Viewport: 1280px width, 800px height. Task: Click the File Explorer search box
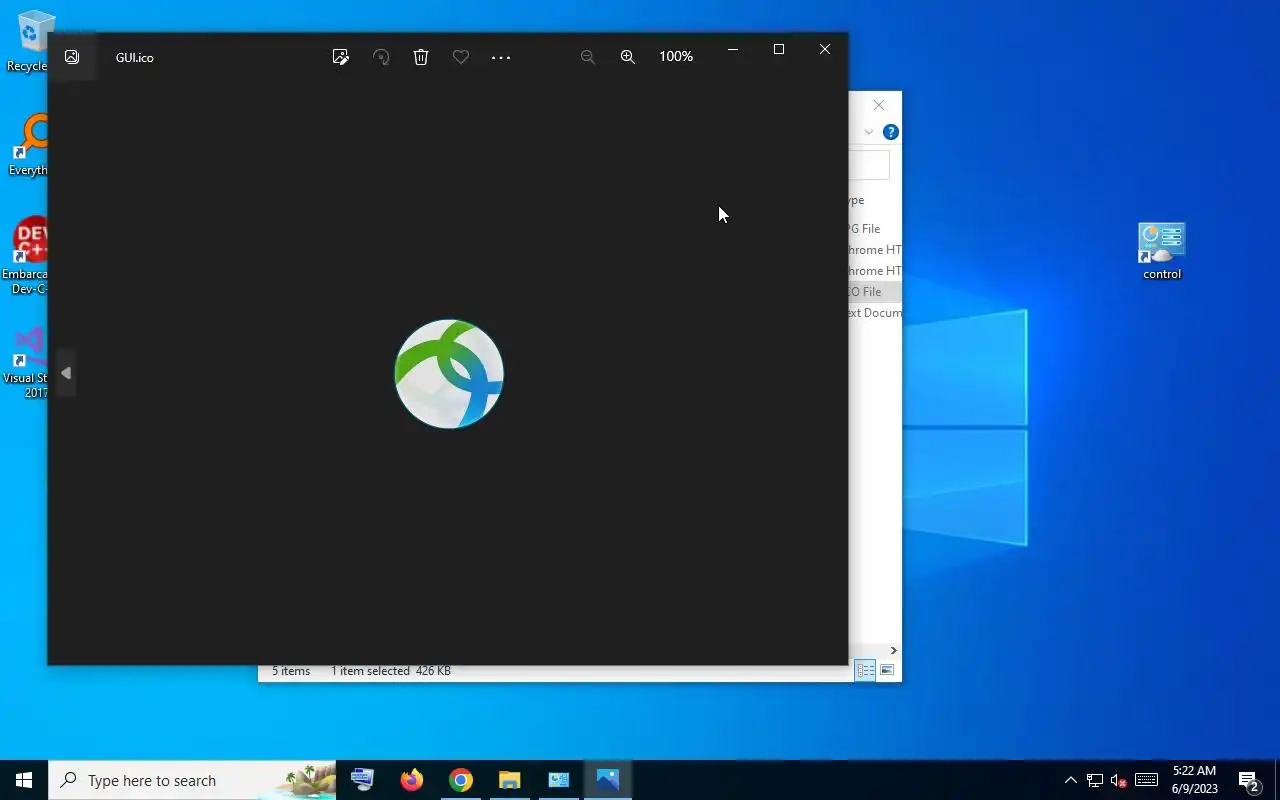pyautogui.click(x=869, y=164)
